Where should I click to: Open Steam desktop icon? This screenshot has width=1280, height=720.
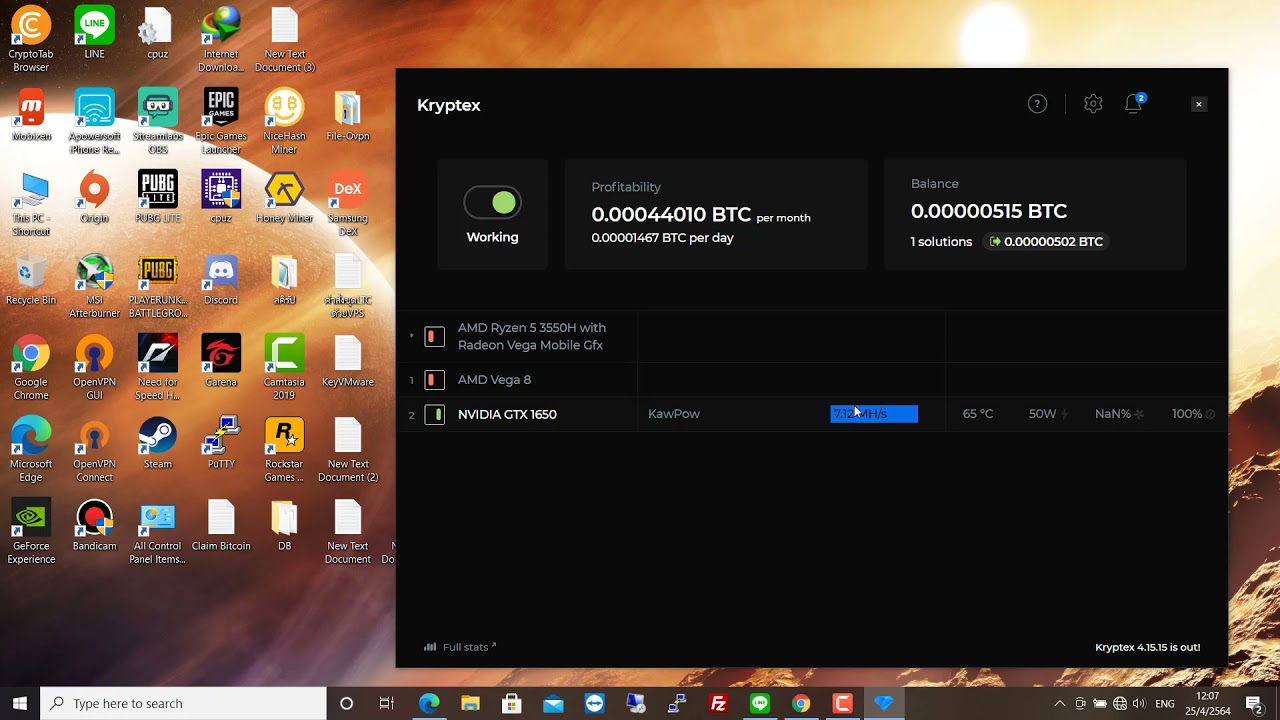[x=158, y=444]
